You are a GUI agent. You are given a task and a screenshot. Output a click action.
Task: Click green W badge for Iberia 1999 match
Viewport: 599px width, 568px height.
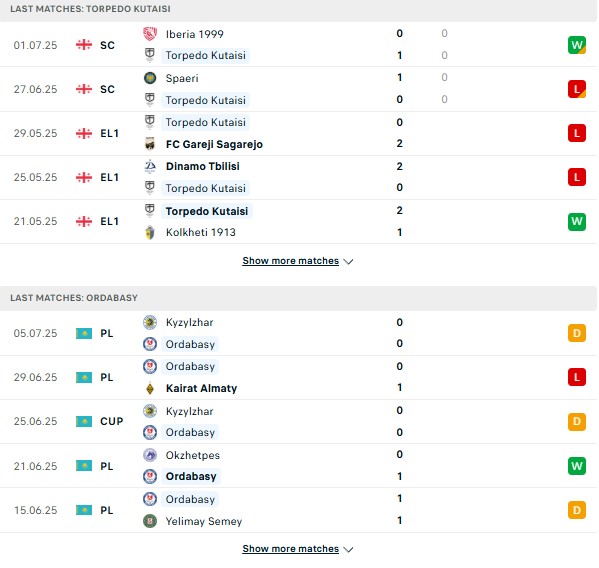[x=577, y=45]
